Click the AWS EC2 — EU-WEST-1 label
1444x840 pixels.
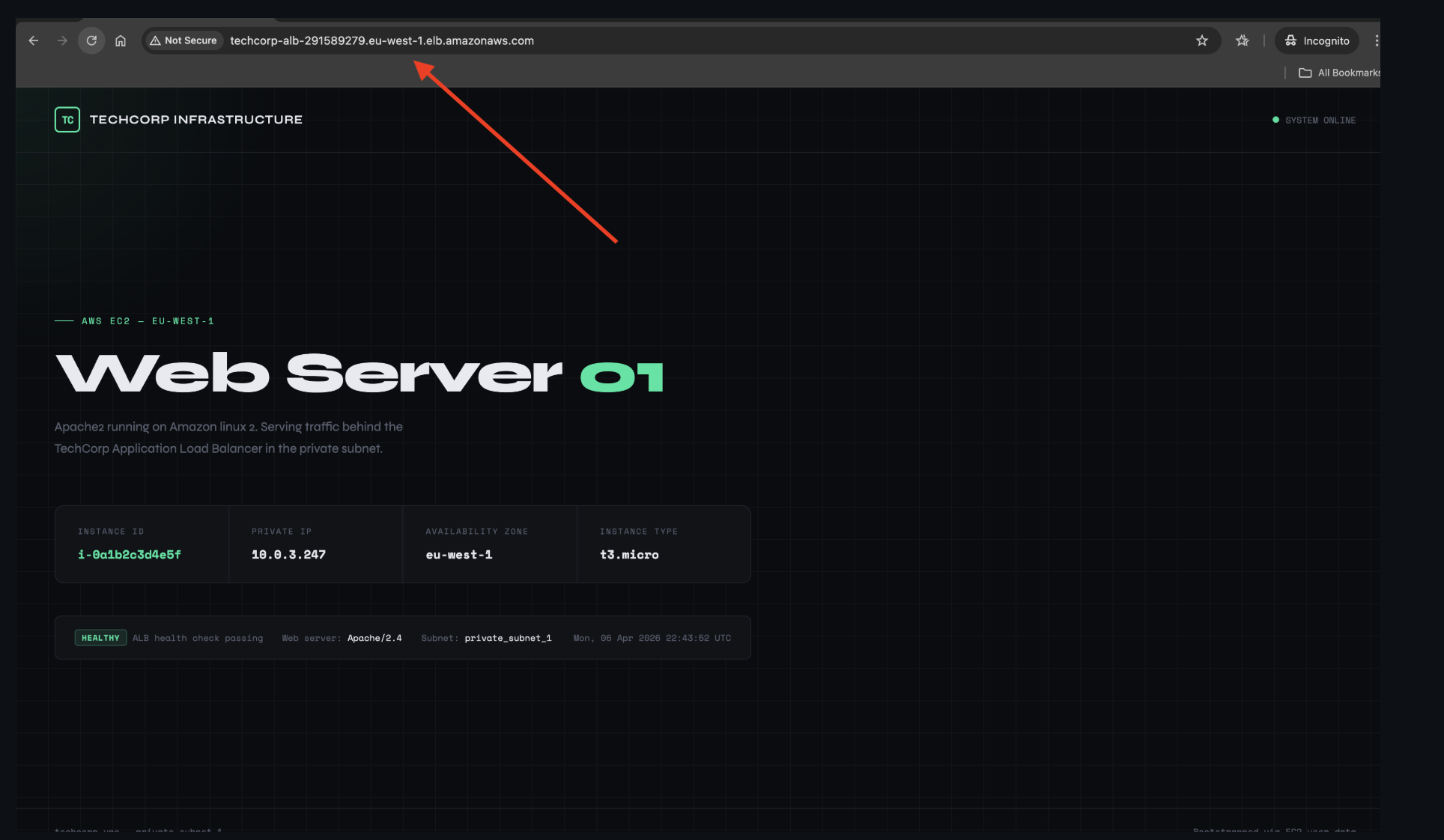(x=148, y=321)
